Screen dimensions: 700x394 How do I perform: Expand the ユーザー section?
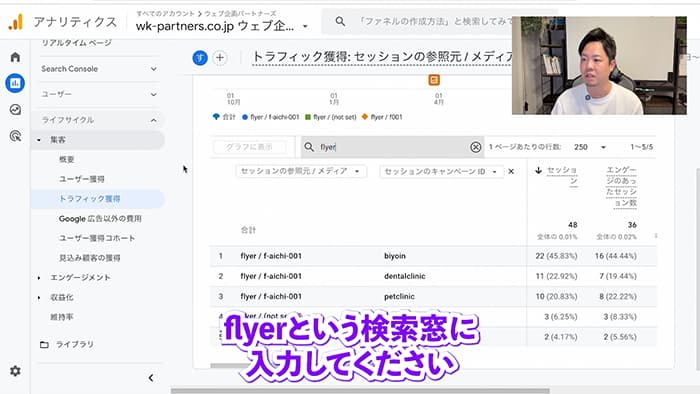(154, 95)
